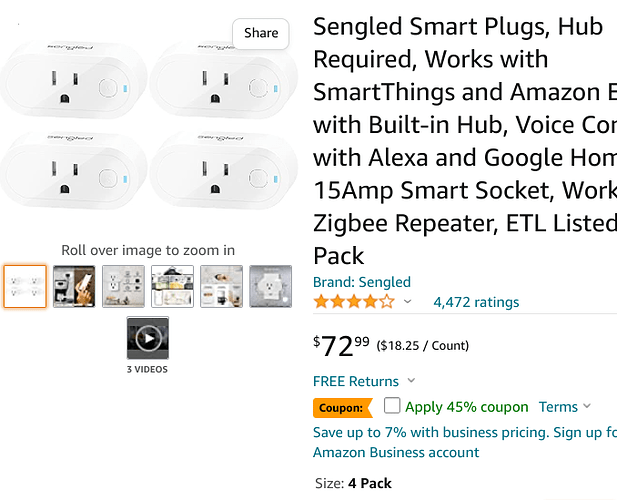Click the main four-plug product image
Image resolution: width=617 pixels, height=500 pixels.
pyautogui.click(x=148, y=124)
